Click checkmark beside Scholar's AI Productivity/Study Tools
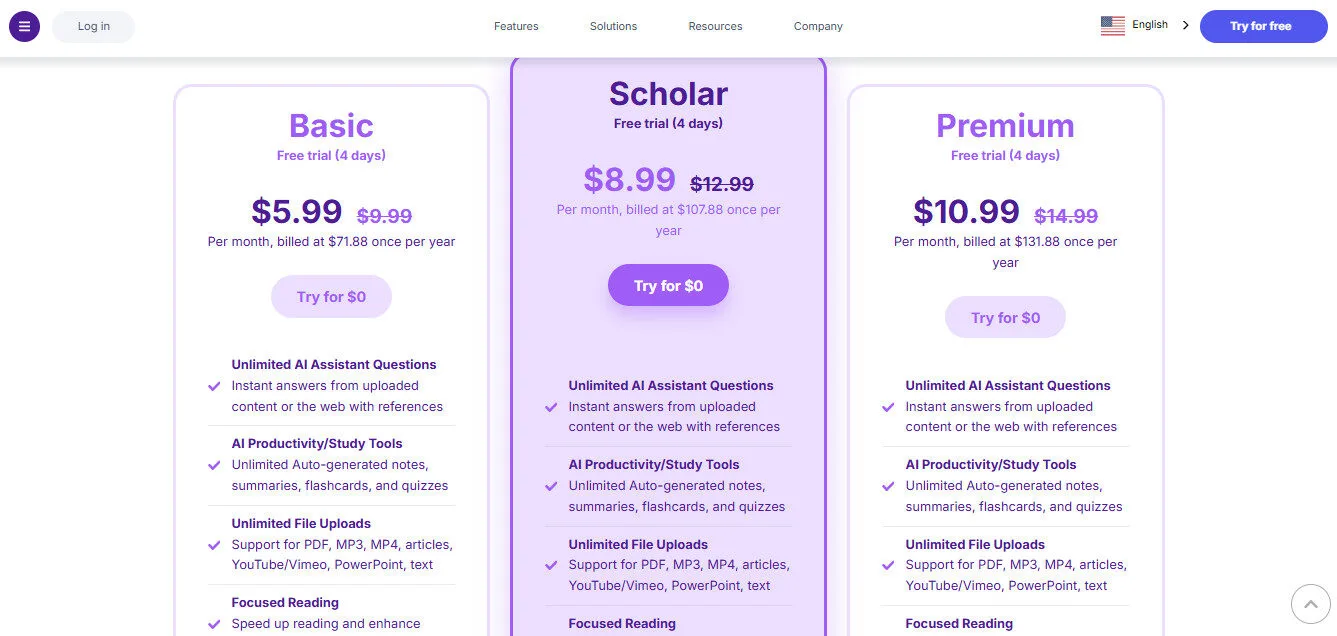The image size is (1337, 636). [551, 486]
